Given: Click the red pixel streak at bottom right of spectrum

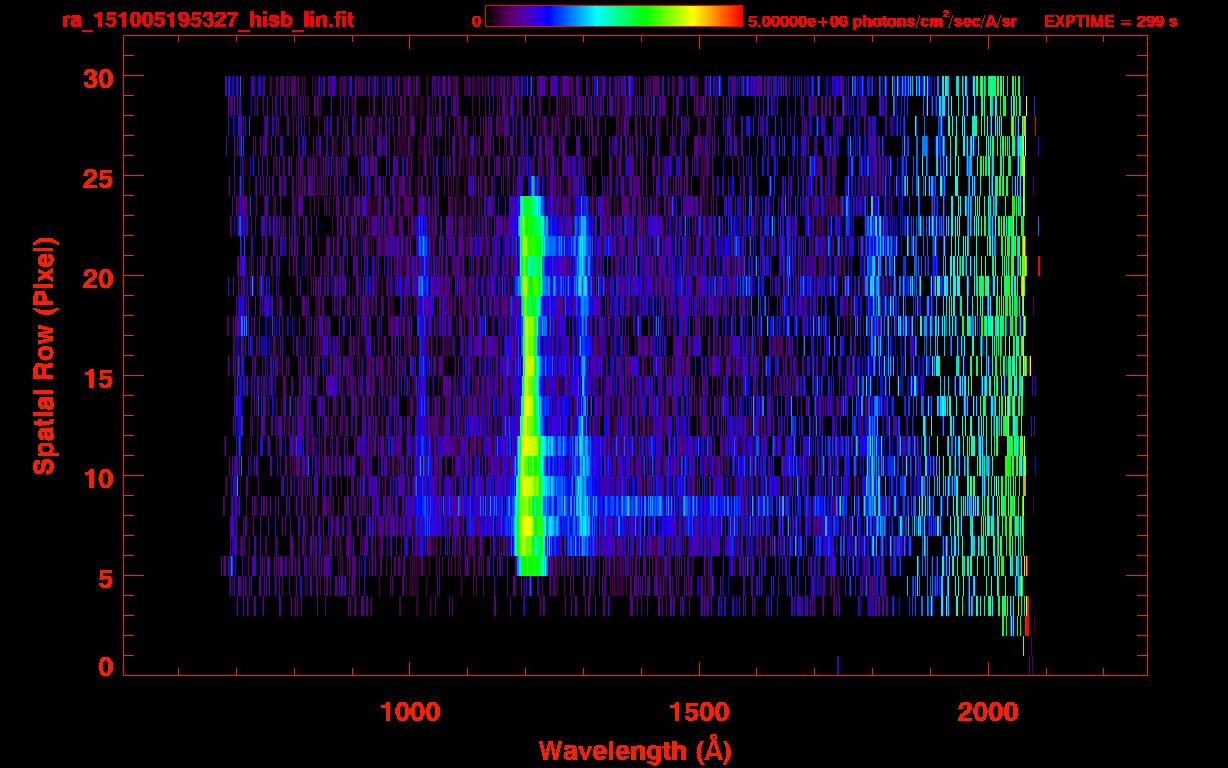Looking at the screenshot, I should tap(1027, 618).
